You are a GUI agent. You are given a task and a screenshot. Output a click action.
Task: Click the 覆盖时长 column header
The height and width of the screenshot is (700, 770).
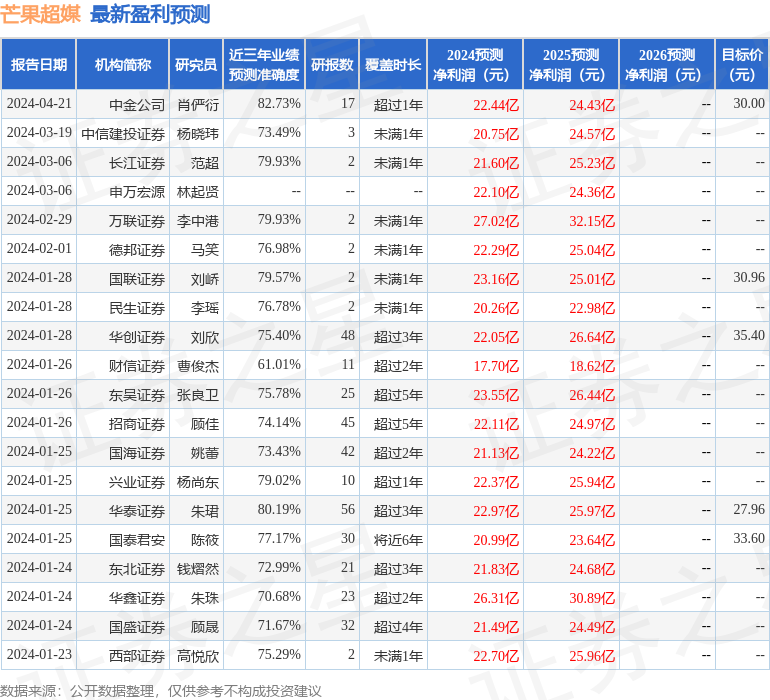393,65
